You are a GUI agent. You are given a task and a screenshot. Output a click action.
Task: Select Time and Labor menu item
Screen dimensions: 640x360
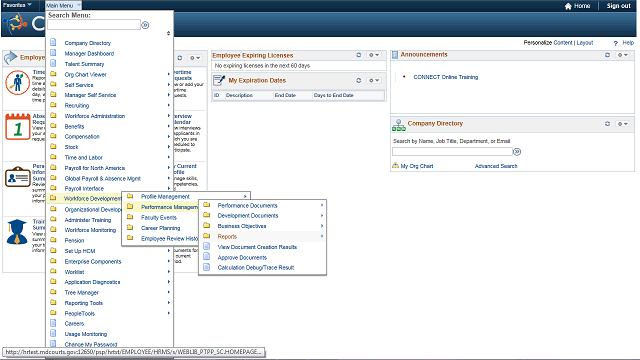tap(84, 158)
